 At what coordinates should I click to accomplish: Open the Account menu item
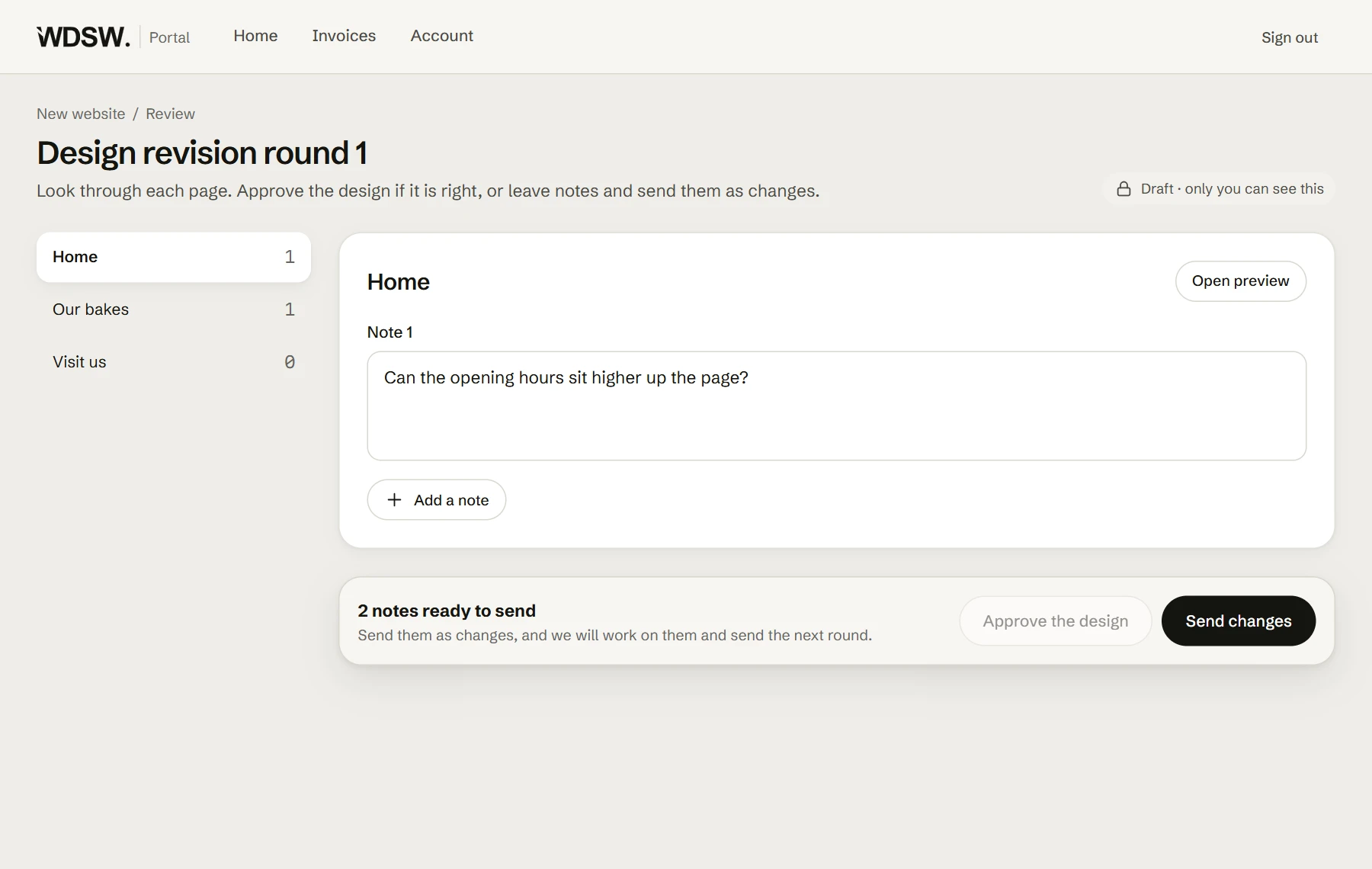click(x=442, y=36)
